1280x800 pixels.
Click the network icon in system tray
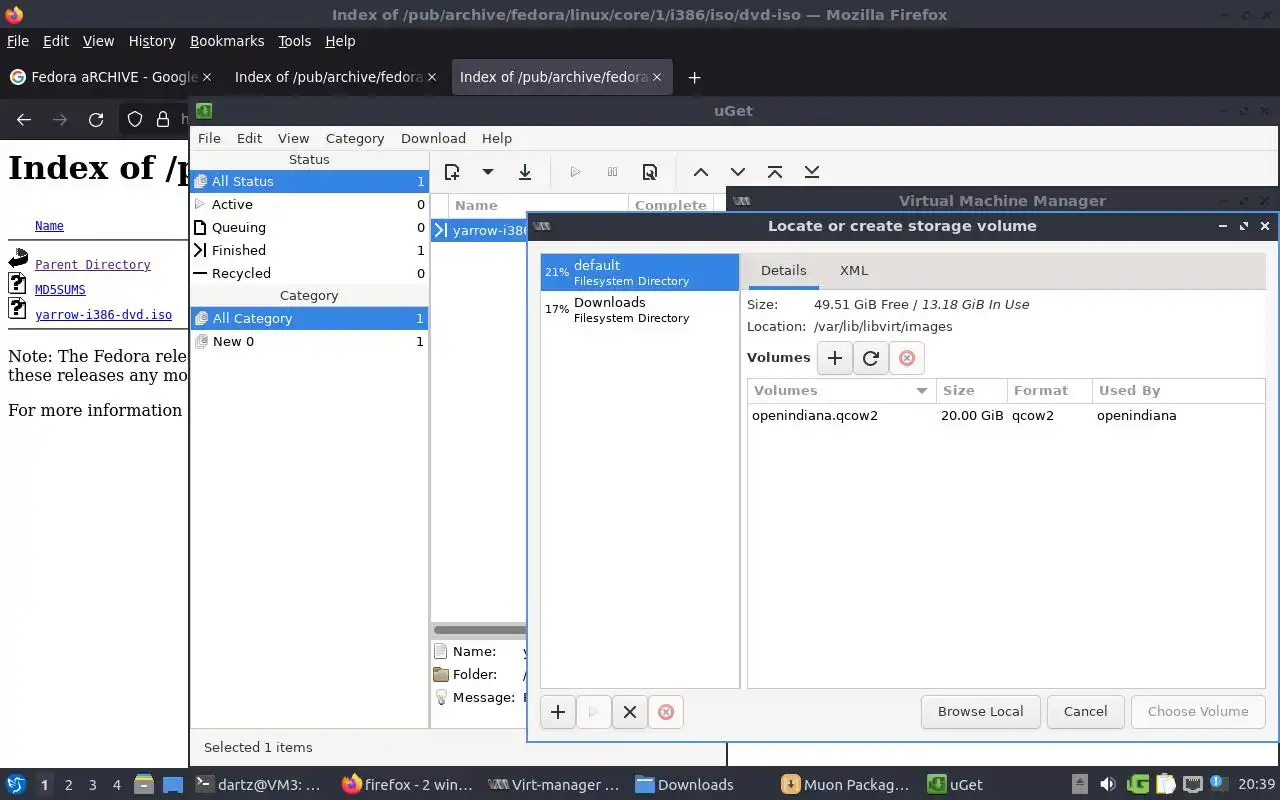click(1192, 785)
